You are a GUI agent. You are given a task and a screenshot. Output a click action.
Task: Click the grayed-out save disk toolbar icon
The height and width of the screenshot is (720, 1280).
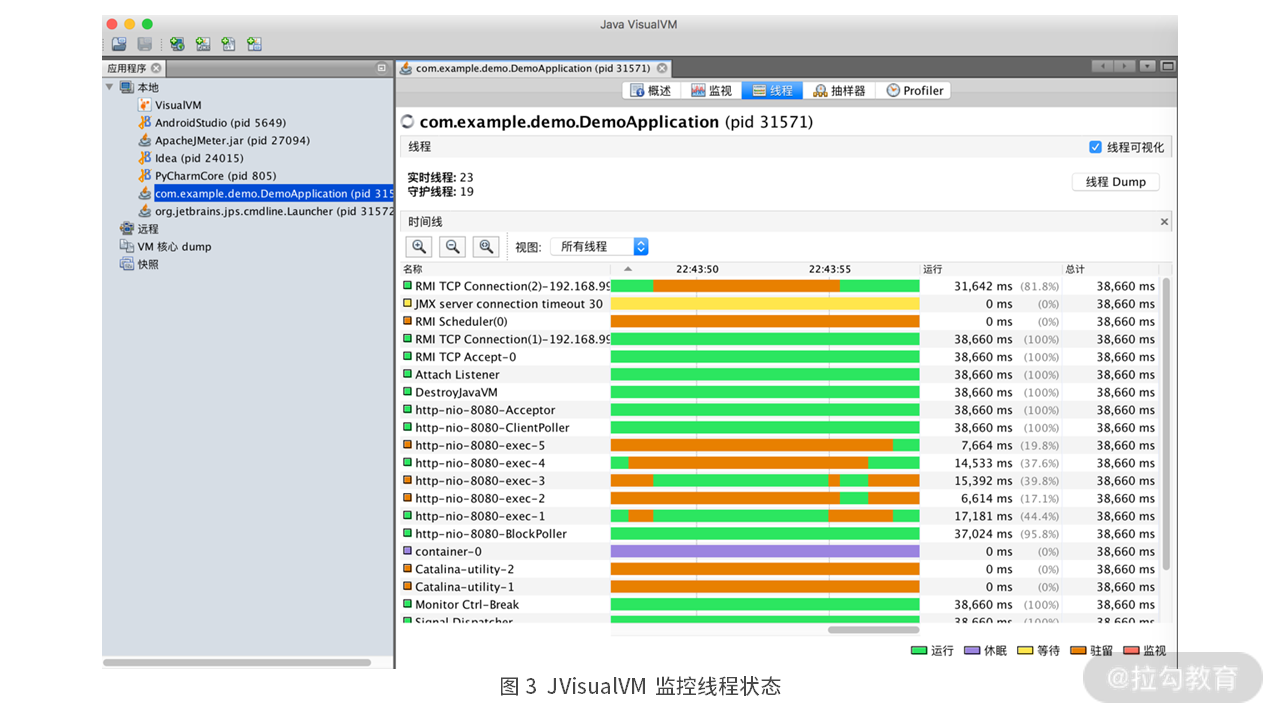click(x=145, y=44)
